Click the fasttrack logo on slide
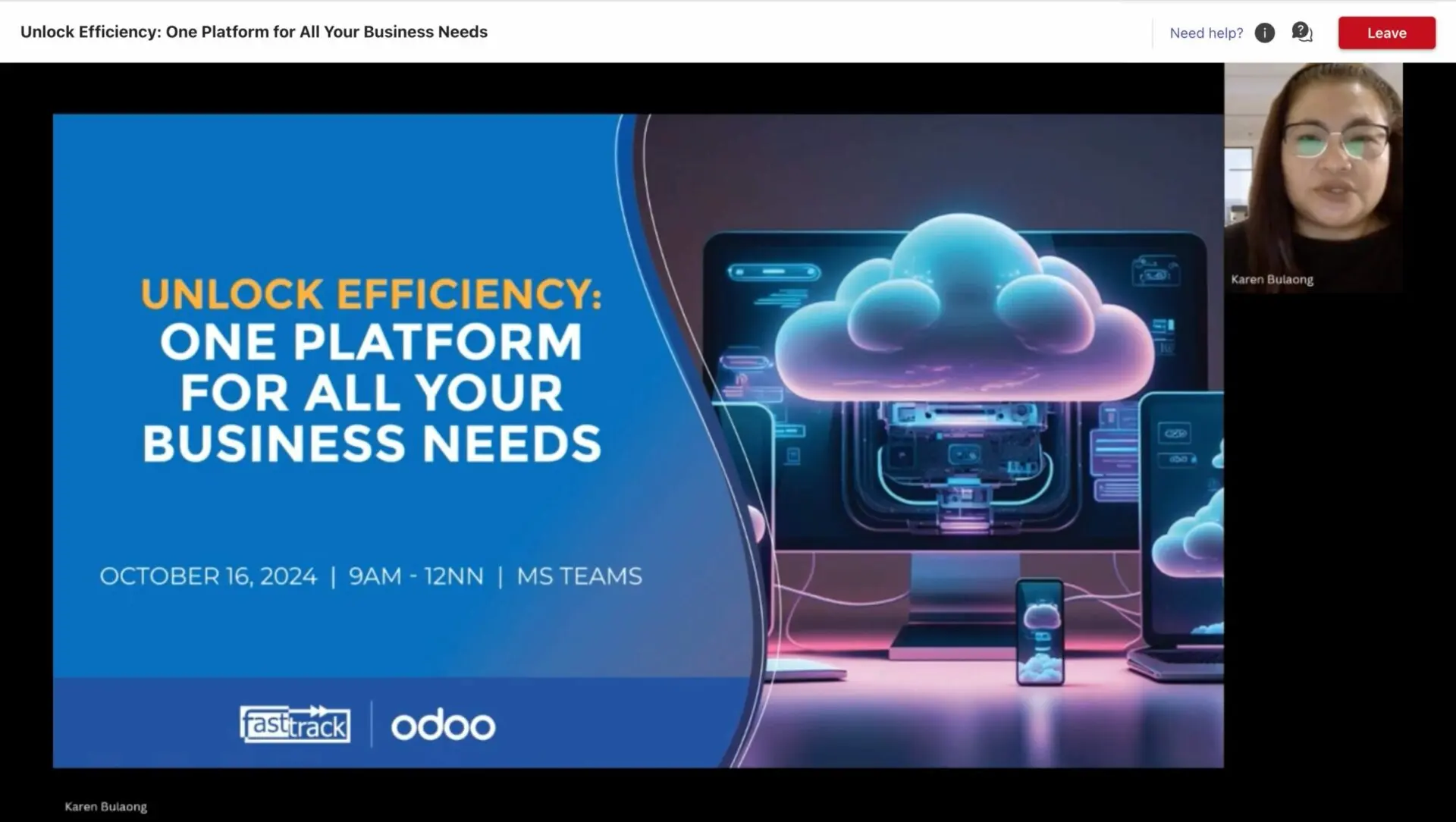Image resolution: width=1456 pixels, height=822 pixels. [295, 724]
